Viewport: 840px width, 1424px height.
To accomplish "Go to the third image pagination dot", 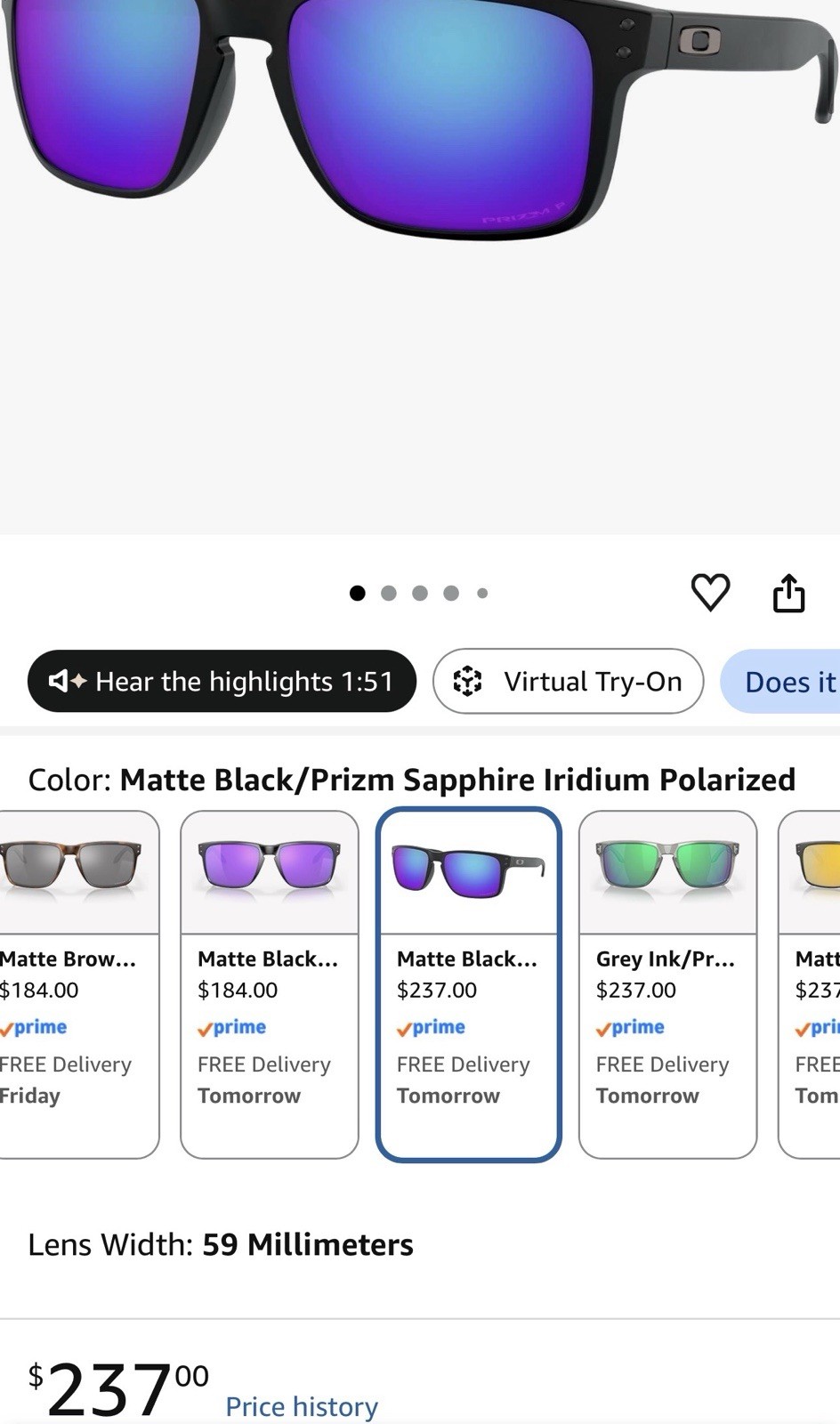I will tap(420, 593).
